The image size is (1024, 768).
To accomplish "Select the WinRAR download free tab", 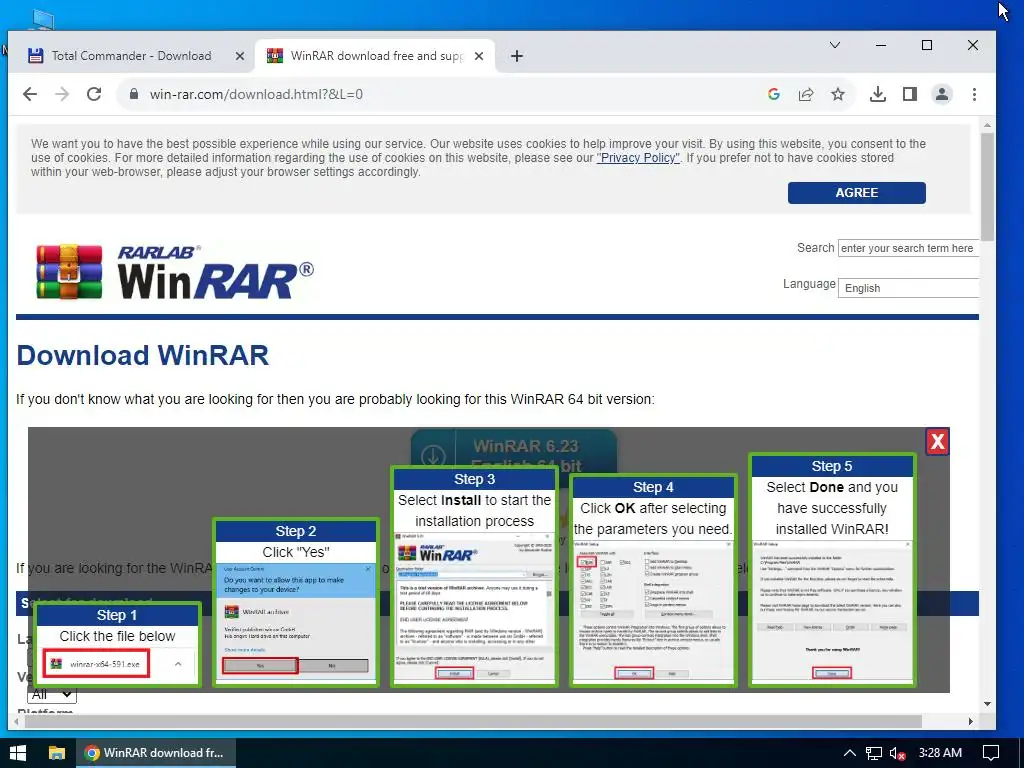I will [x=376, y=56].
